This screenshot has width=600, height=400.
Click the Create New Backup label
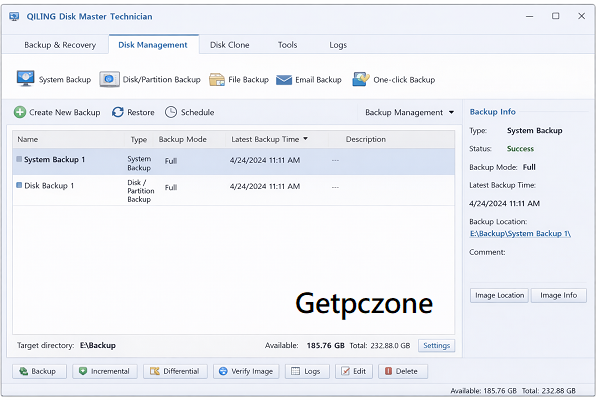[x=65, y=112]
